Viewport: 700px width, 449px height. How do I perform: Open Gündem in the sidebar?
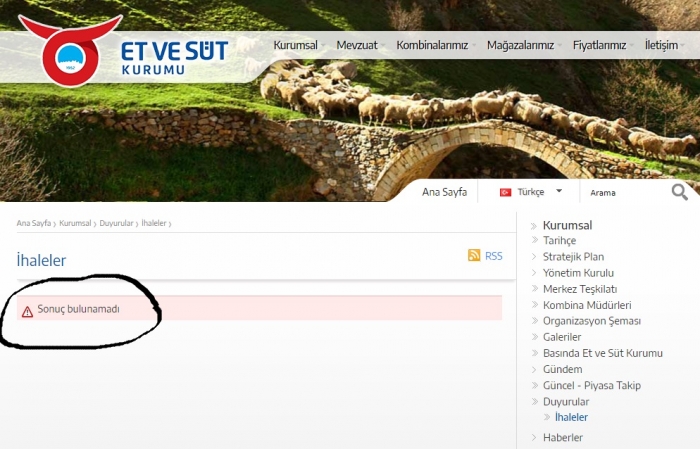tap(562, 369)
